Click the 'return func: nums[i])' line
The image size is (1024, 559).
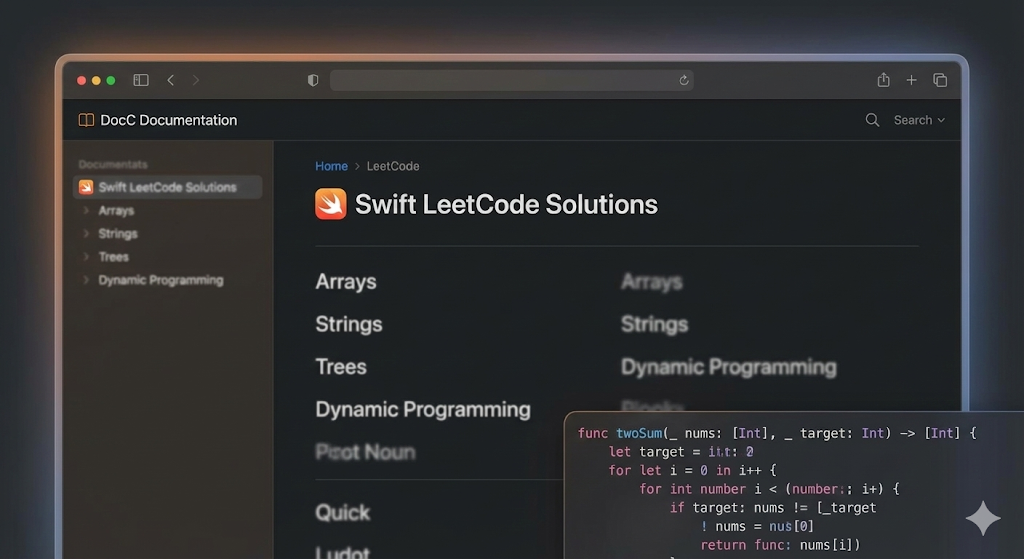click(x=780, y=545)
